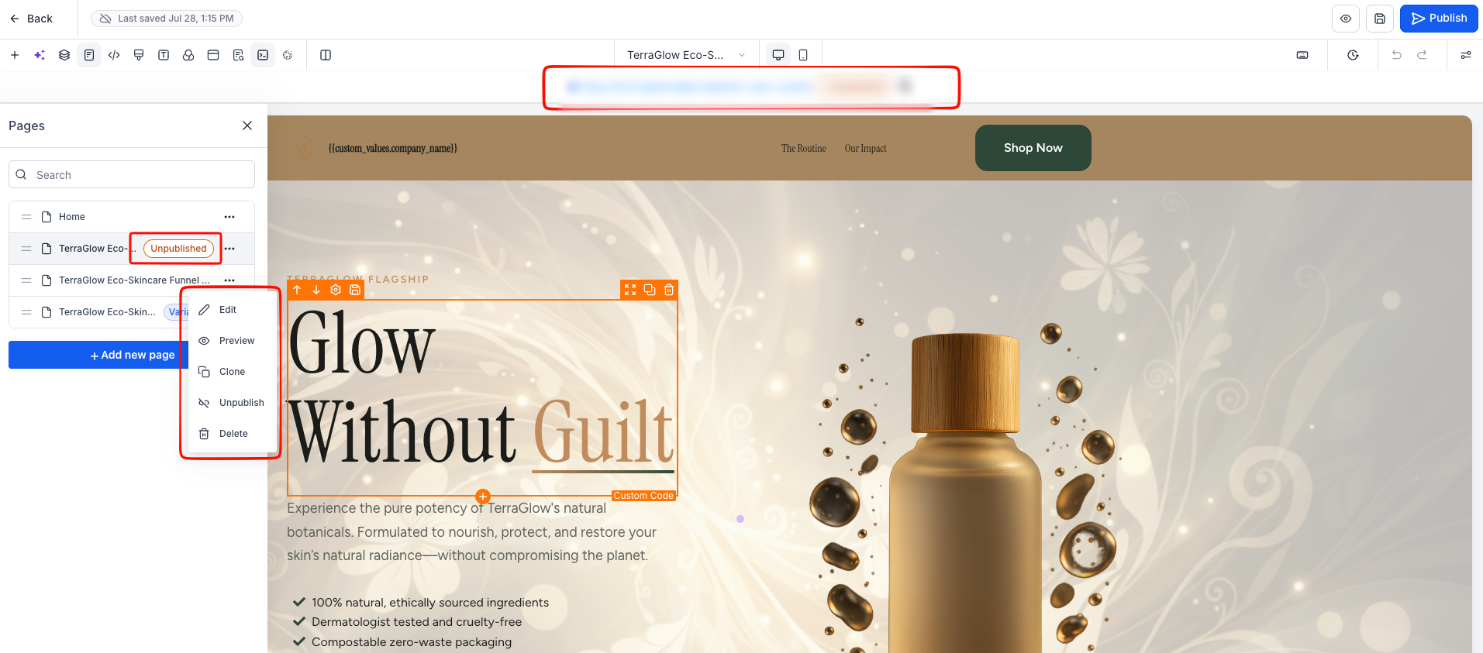Duplicate the selected element copy icon
Viewport: 1483px width, 653px height.
pyautogui.click(x=650, y=290)
